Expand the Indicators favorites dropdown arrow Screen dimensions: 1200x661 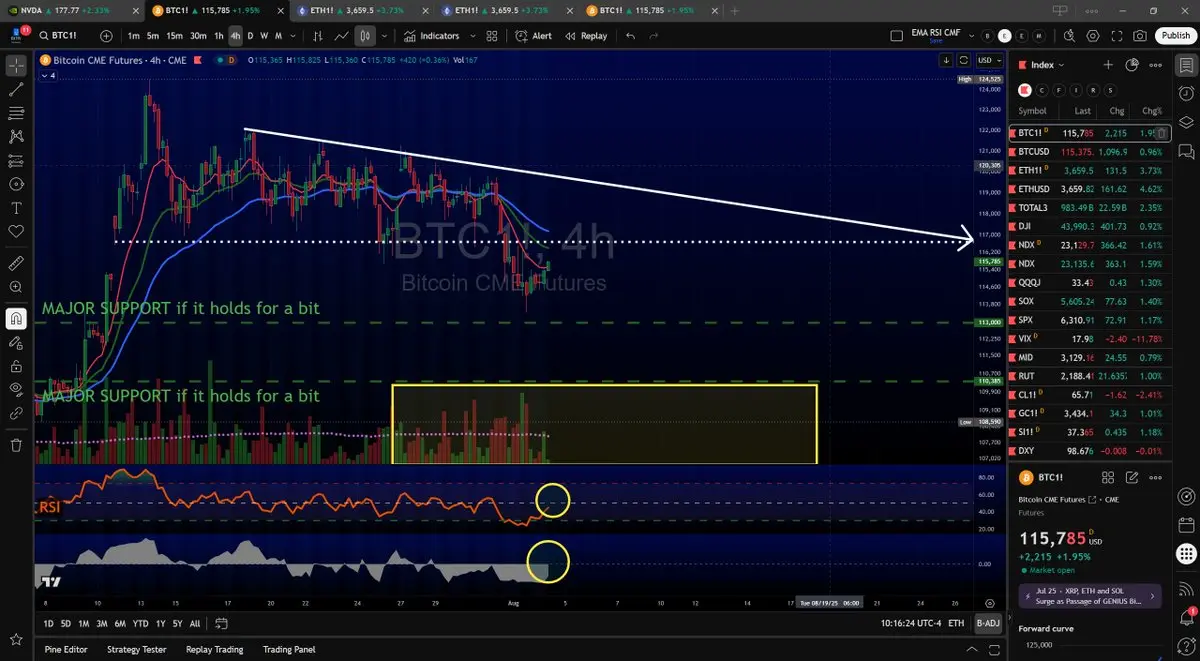coord(472,36)
